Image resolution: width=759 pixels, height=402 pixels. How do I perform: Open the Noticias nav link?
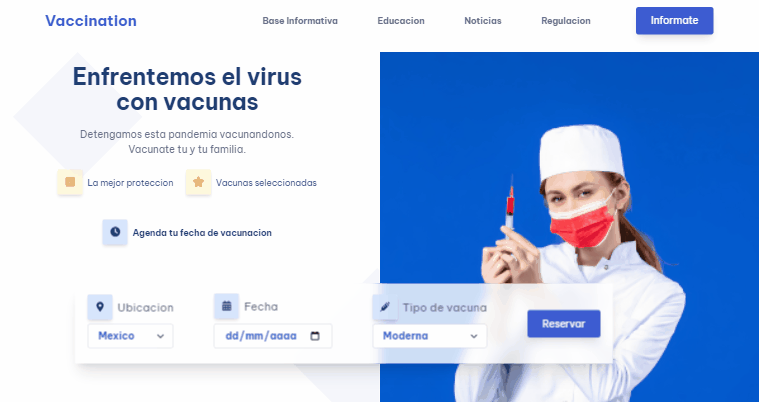pyautogui.click(x=483, y=21)
